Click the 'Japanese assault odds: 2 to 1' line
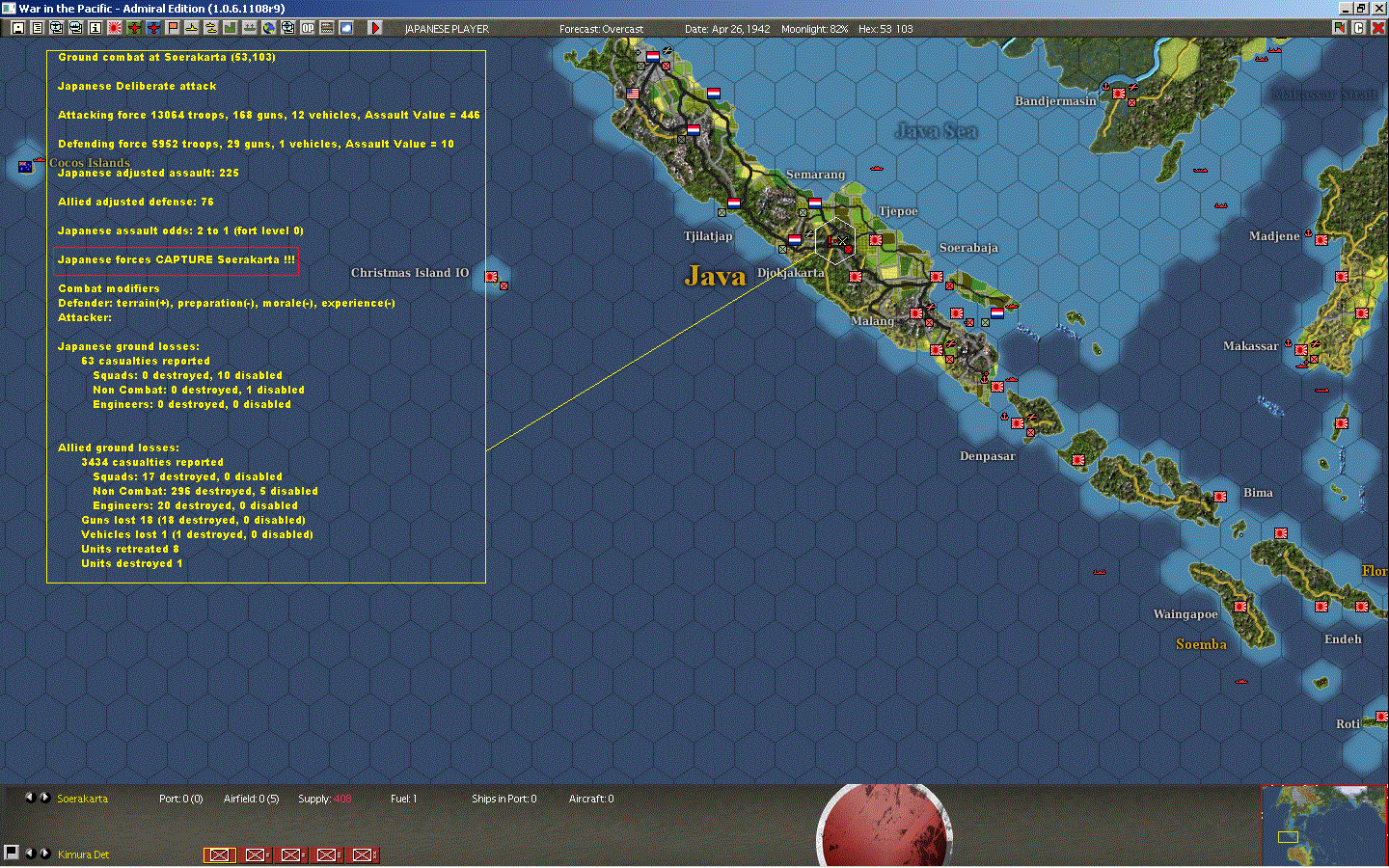The width and height of the screenshot is (1389, 868). pos(180,231)
